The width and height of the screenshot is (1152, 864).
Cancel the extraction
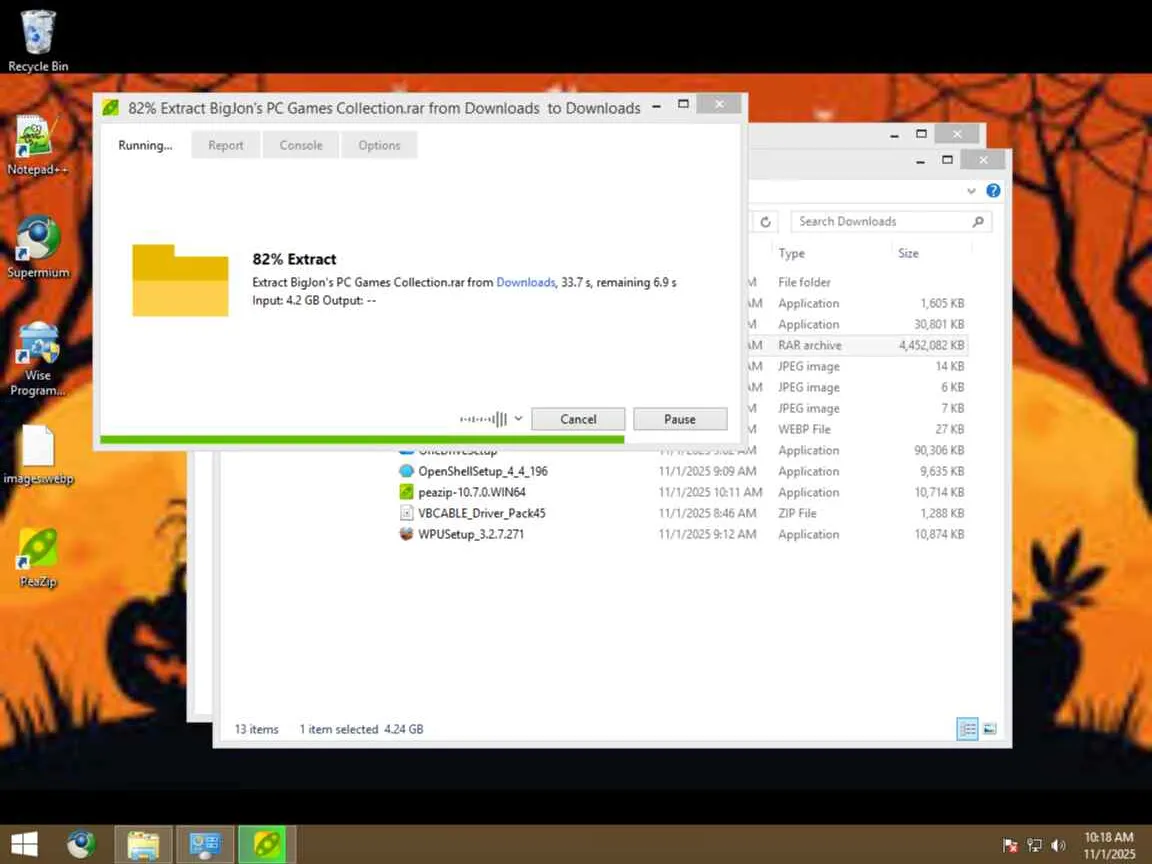pyautogui.click(x=578, y=419)
